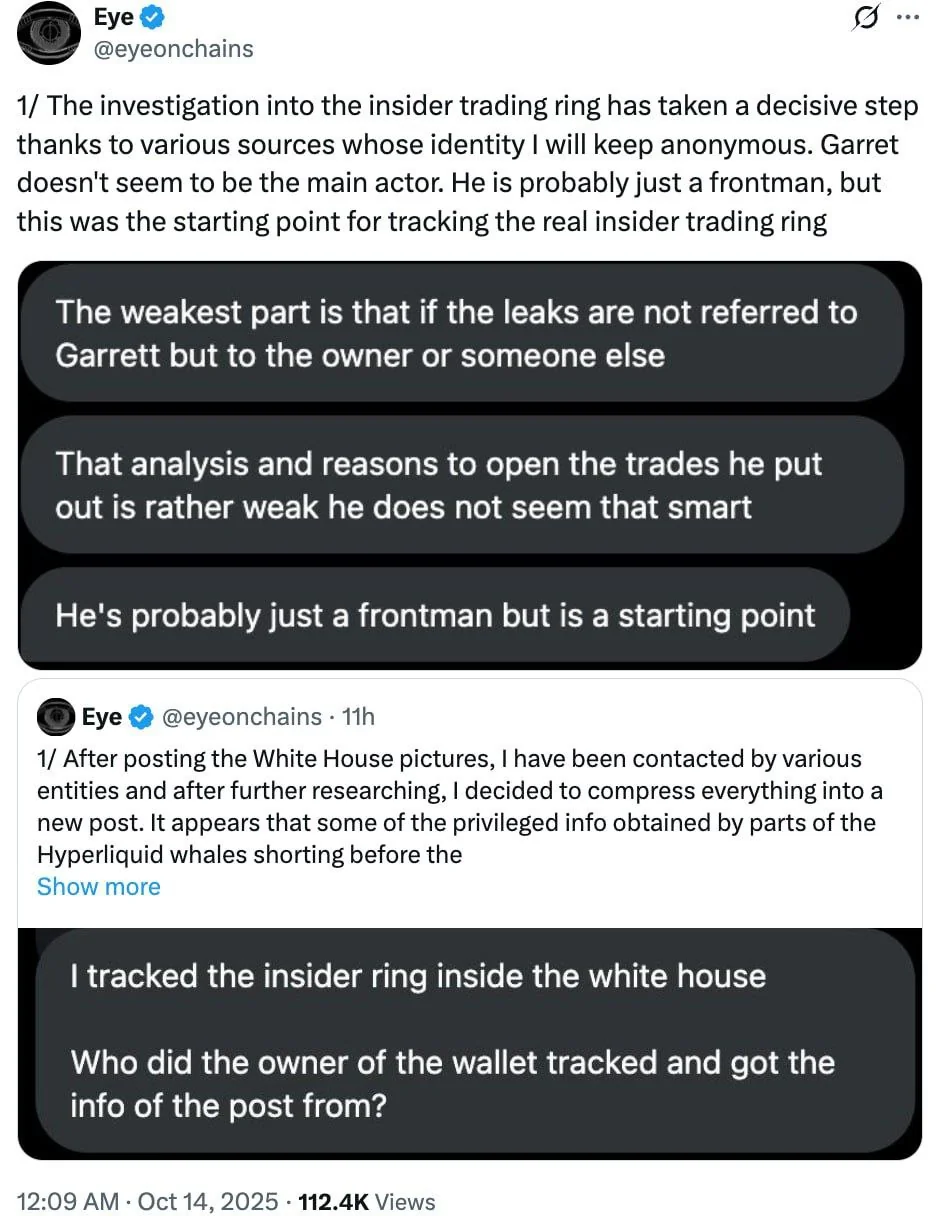Open the three-dot more options menu
This screenshot has width=936, height=1222.
pyautogui.click(x=905, y=18)
